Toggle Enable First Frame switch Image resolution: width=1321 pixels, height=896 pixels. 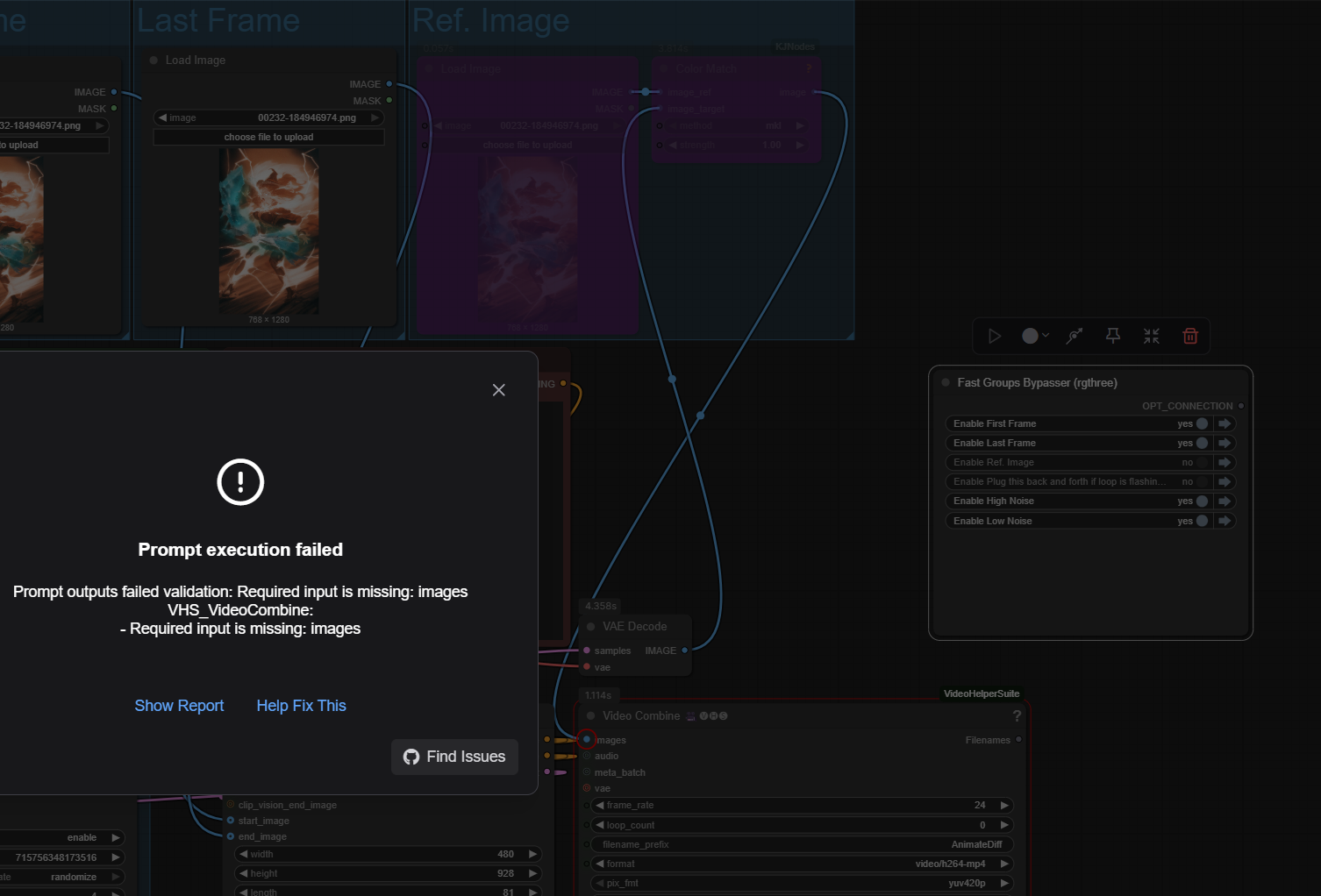pos(1202,423)
